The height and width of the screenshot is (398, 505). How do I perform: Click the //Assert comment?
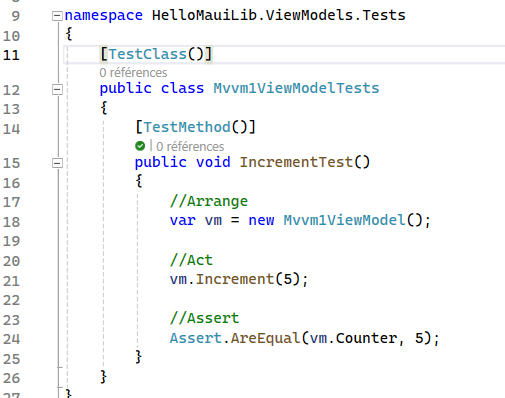(x=204, y=318)
